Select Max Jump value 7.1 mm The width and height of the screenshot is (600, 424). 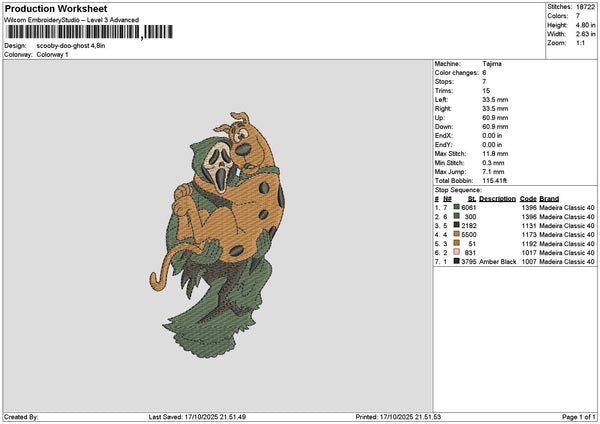pyautogui.click(x=493, y=171)
